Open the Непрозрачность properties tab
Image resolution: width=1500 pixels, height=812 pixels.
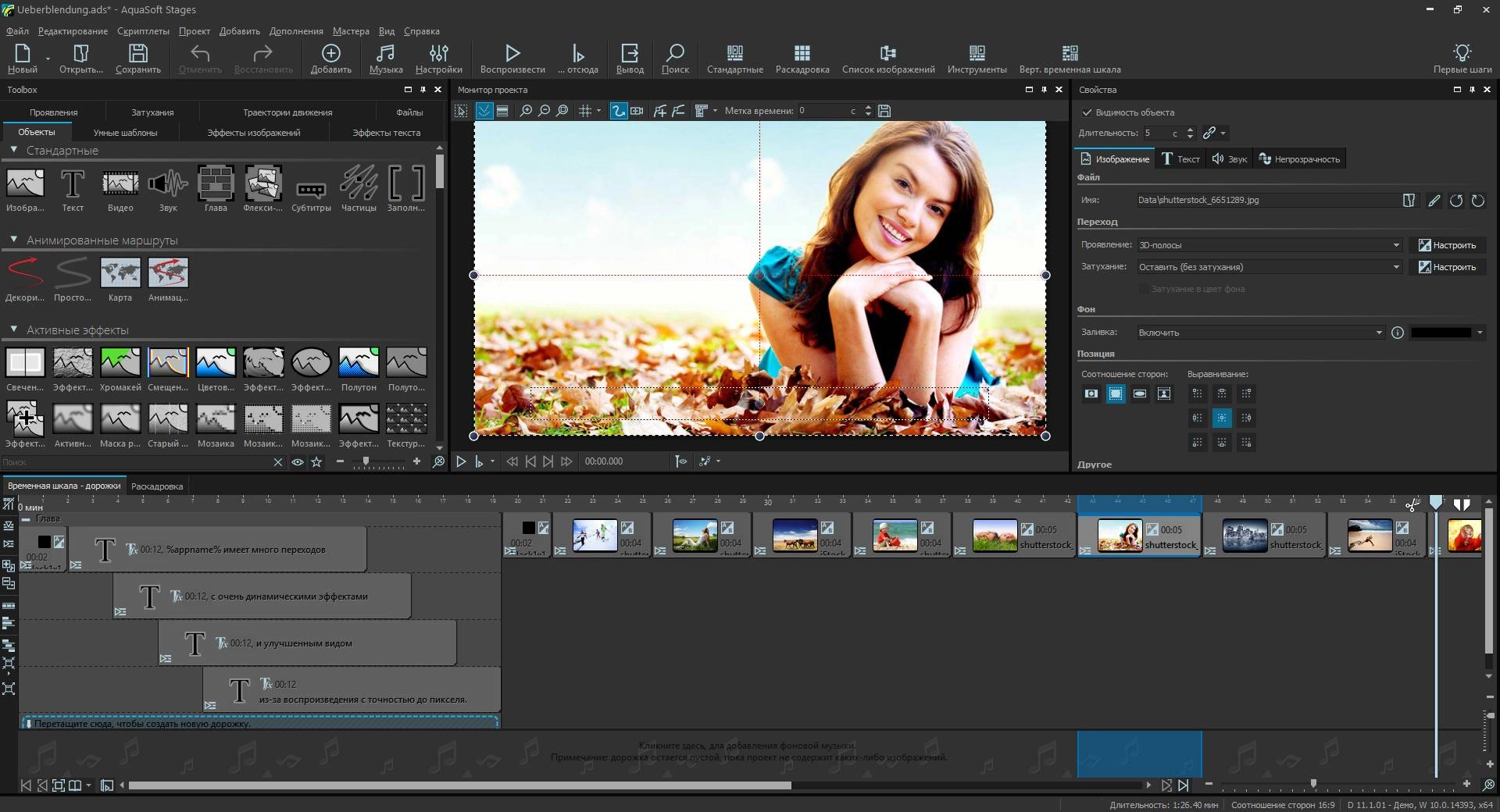coord(1299,159)
